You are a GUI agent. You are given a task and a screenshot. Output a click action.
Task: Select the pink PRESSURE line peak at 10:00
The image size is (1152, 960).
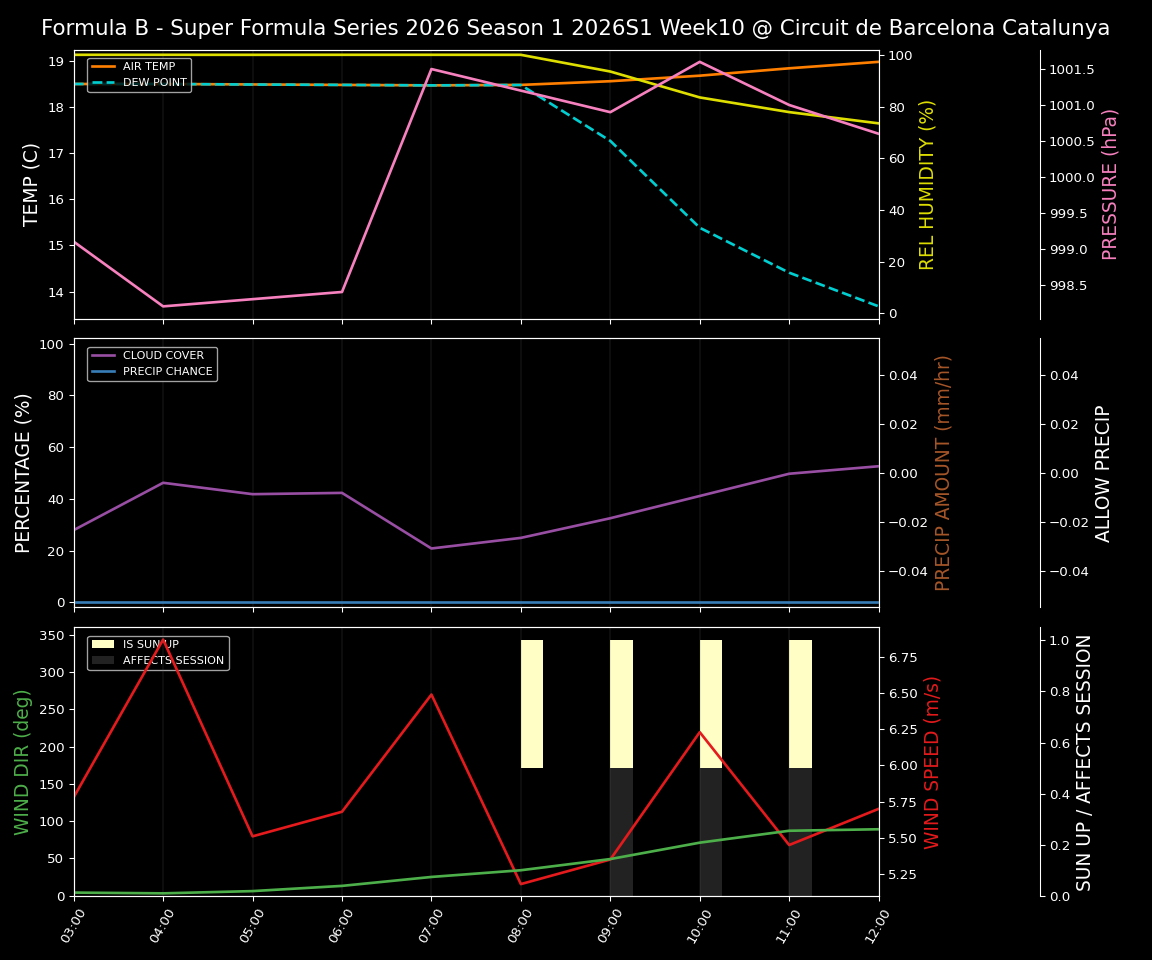click(x=699, y=62)
